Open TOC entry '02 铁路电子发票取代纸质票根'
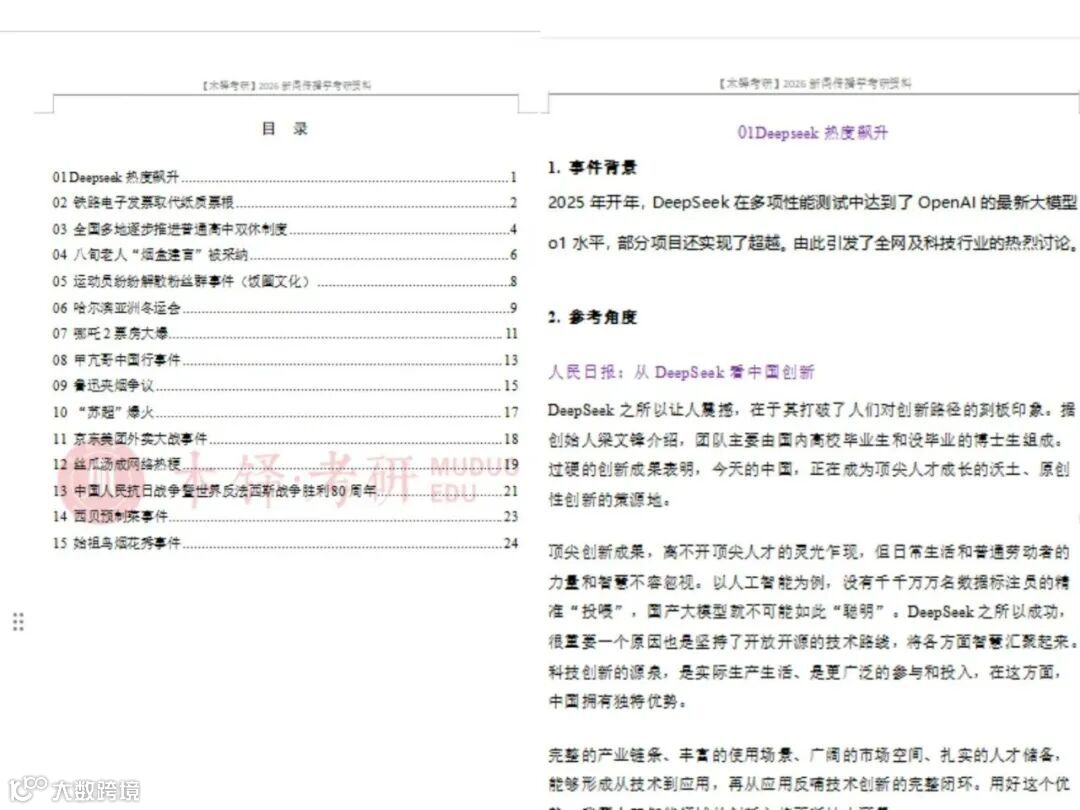1080x810 pixels. pyautogui.click(x=284, y=202)
